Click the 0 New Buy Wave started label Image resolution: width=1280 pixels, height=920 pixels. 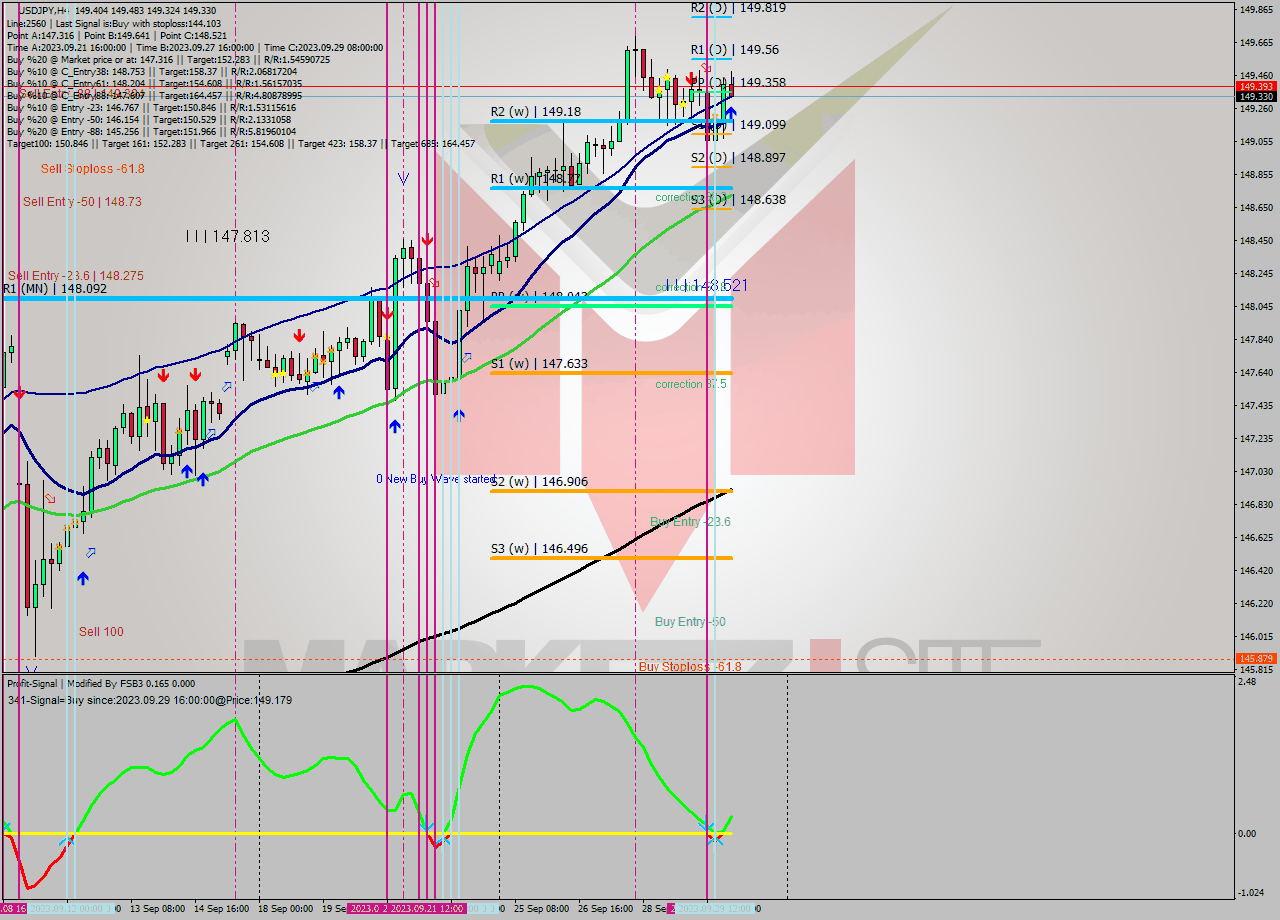[435, 479]
